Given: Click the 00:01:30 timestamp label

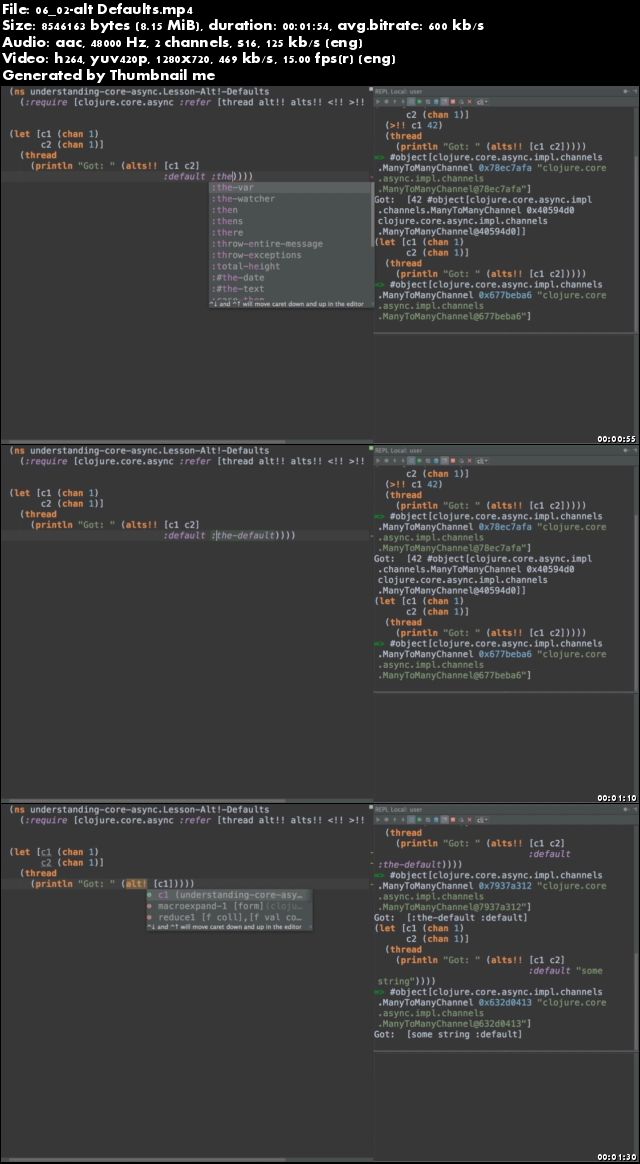Looking at the screenshot, I should [x=616, y=1157].
